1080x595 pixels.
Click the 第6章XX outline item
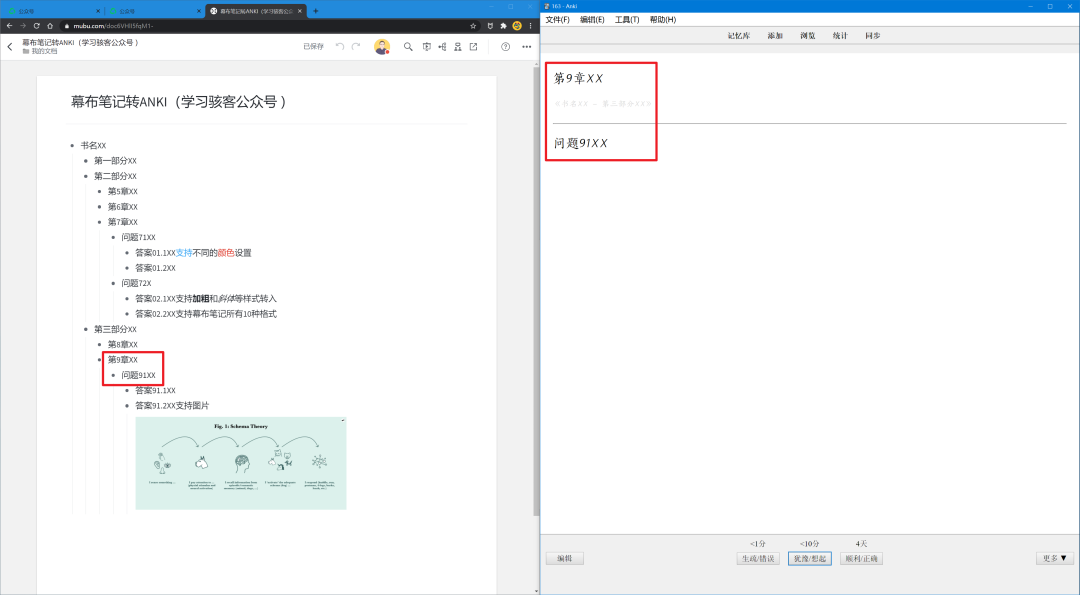pyautogui.click(x=123, y=207)
